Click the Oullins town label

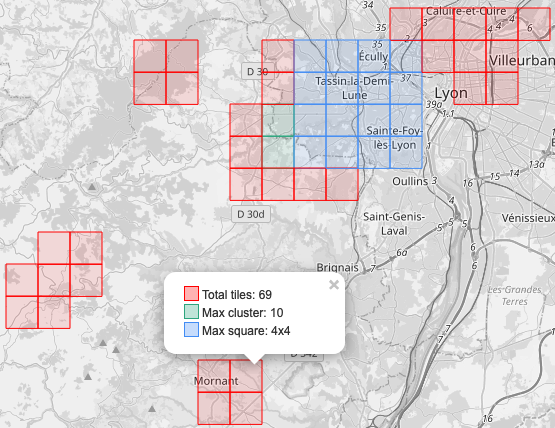pos(410,181)
